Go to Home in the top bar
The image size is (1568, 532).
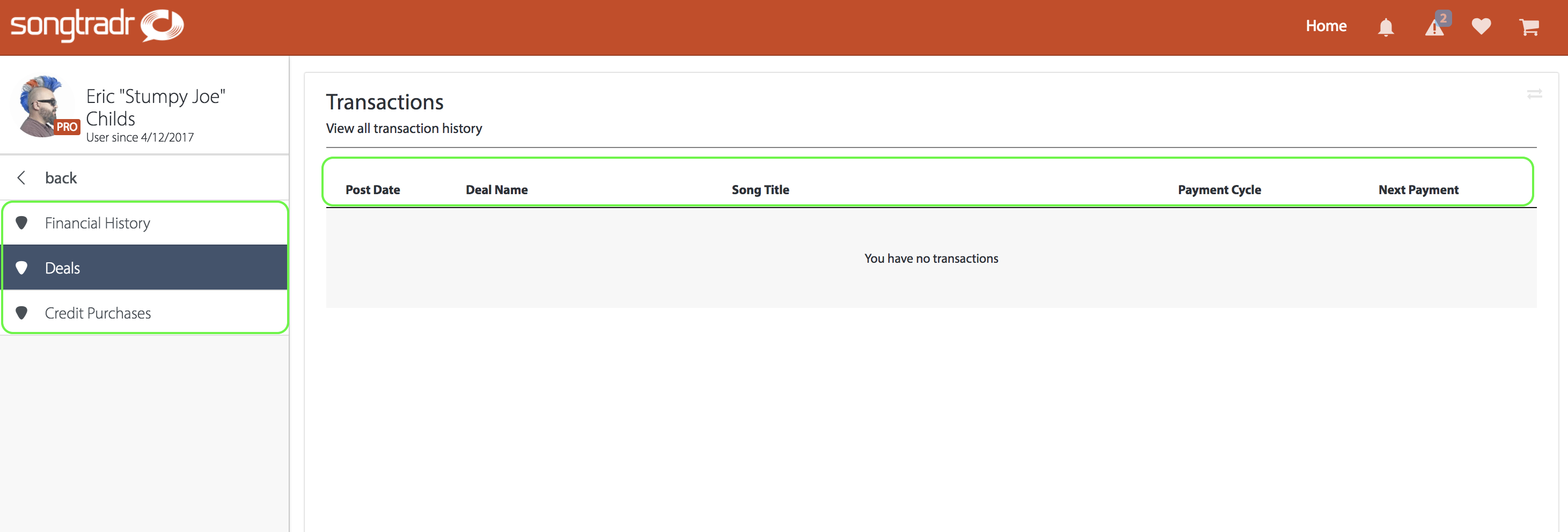(x=1326, y=26)
